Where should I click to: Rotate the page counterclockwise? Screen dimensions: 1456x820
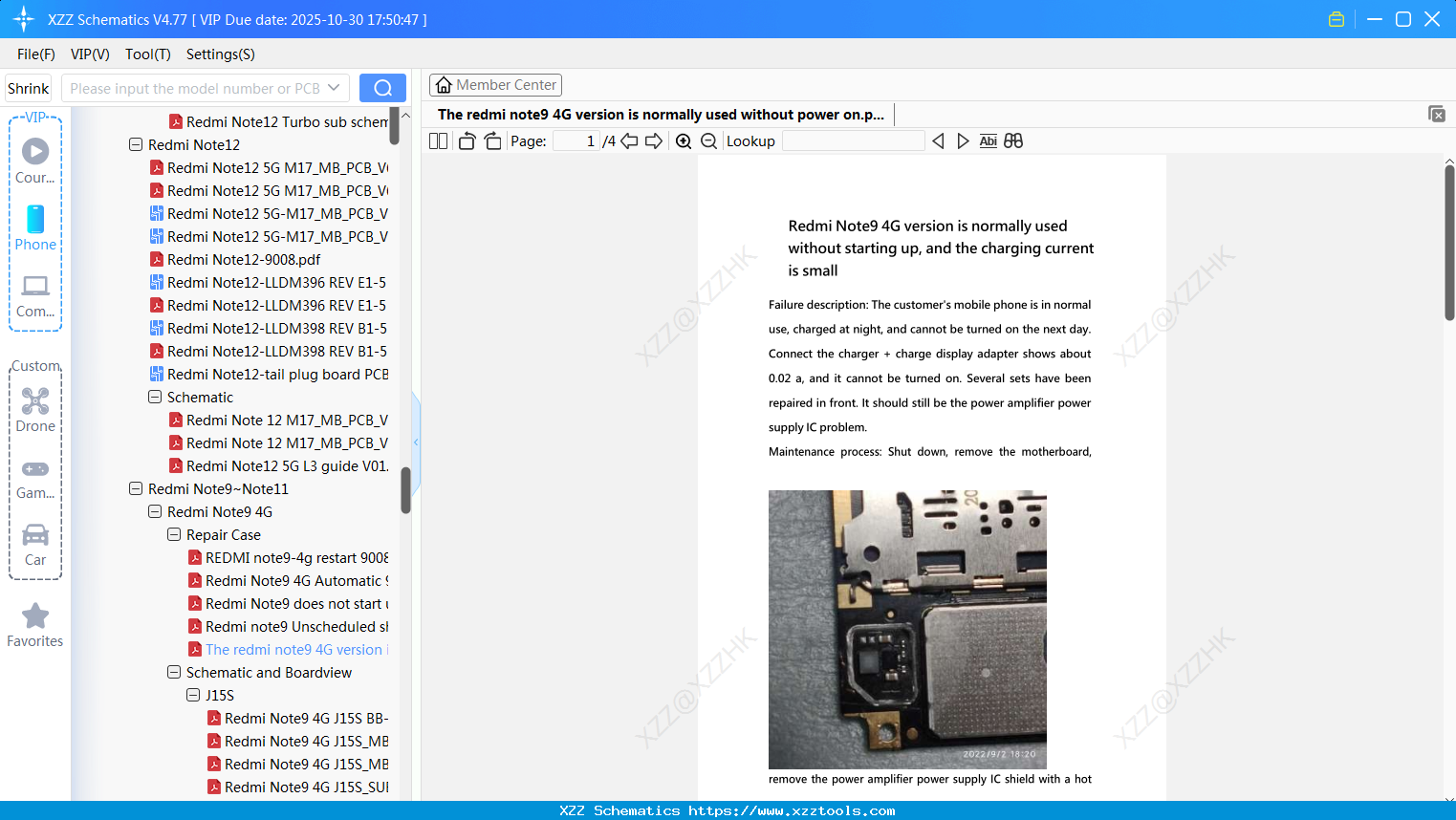(466, 140)
